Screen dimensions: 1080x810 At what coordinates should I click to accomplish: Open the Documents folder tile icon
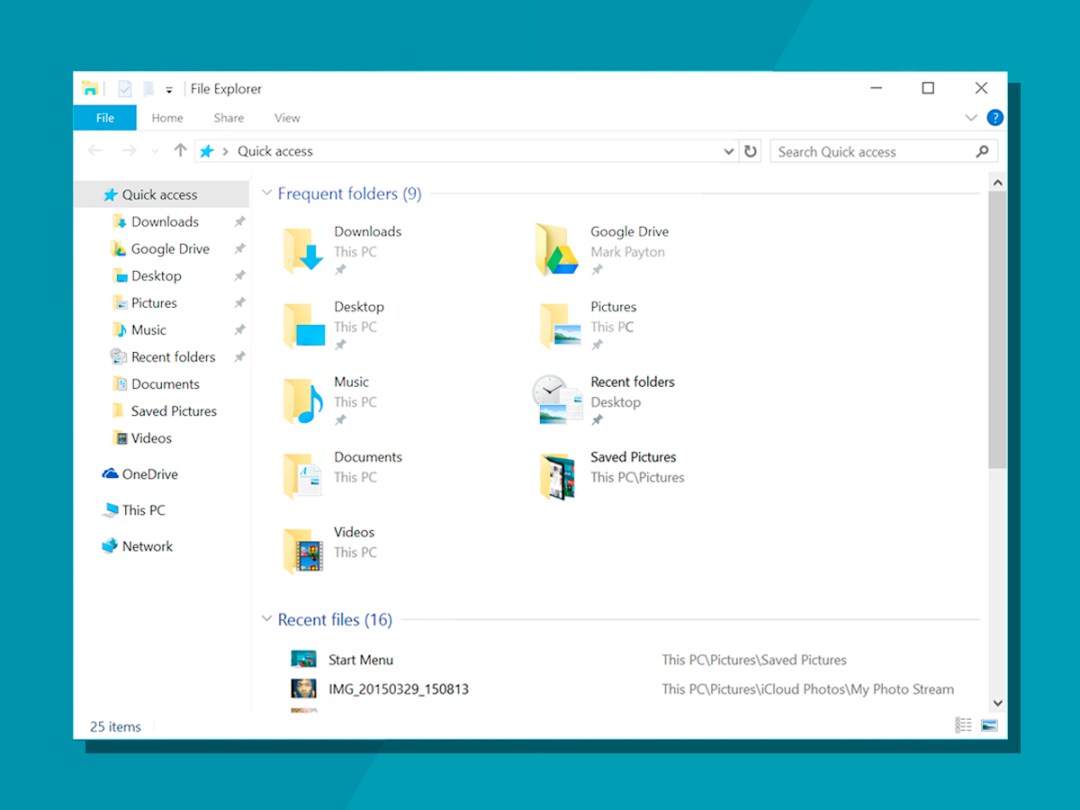(x=303, y=475)
